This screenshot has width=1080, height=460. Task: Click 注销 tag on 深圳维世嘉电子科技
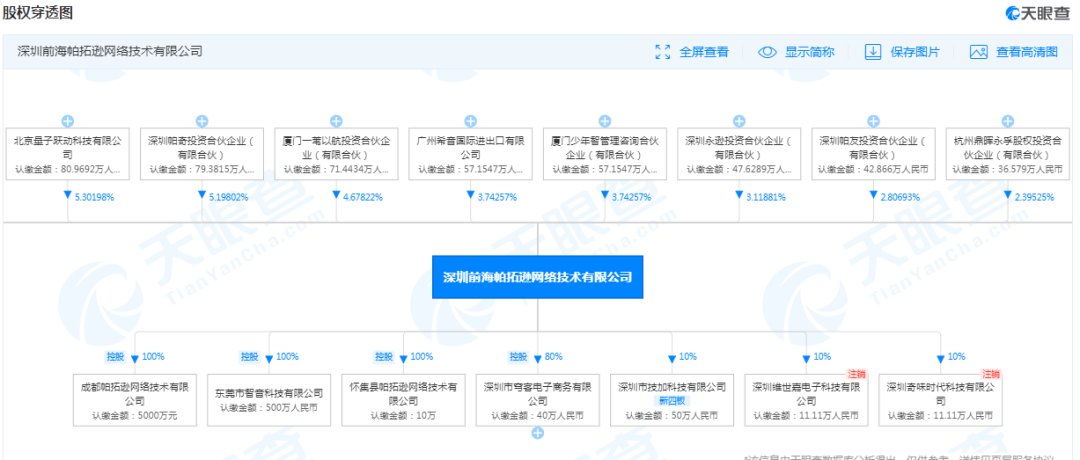coord(857,374)
